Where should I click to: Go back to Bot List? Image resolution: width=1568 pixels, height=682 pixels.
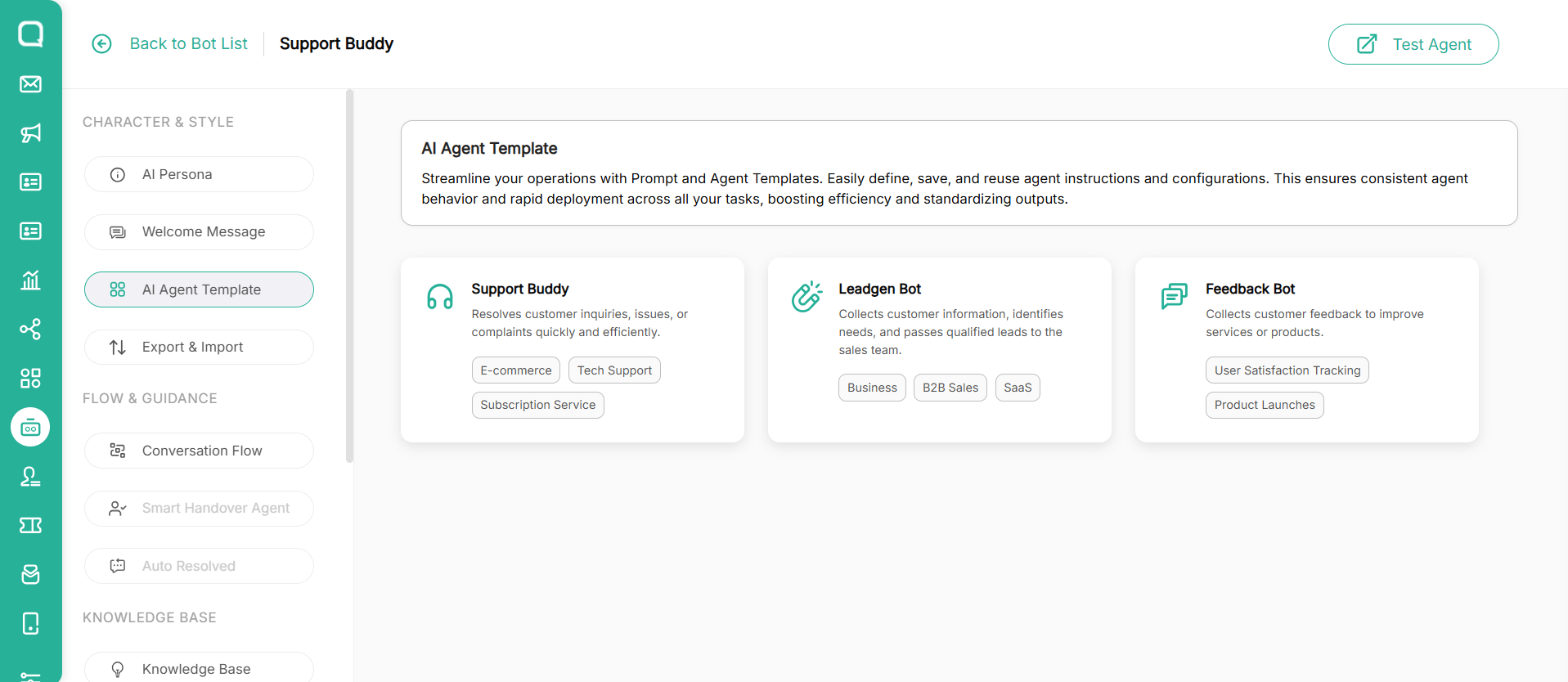coord(188,44)
